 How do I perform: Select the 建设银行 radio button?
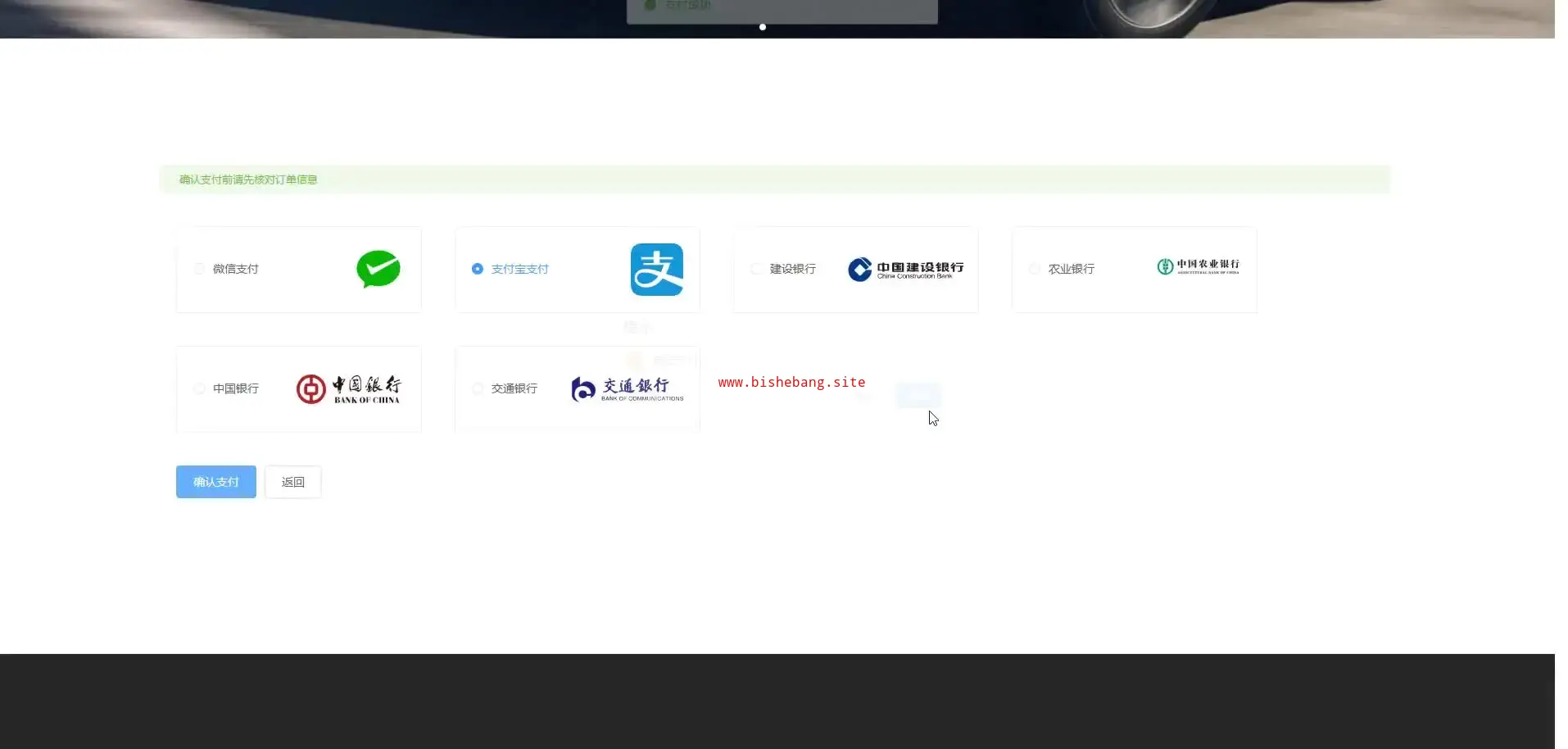pyautogui.click(x=756, y=269)
